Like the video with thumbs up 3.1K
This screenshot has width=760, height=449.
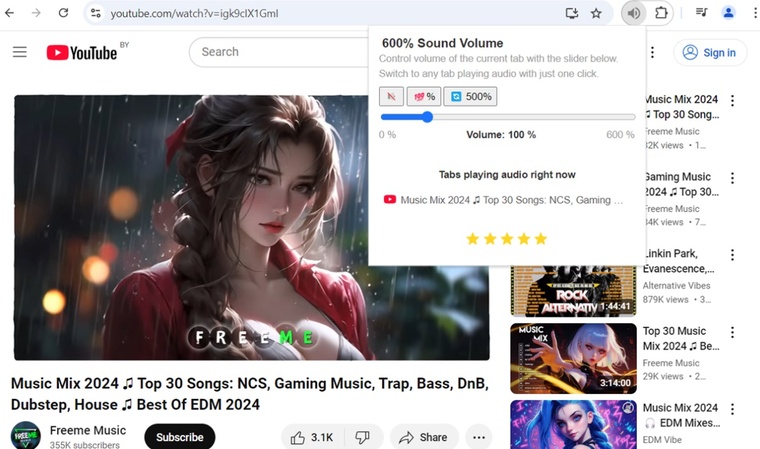pos(313,437)
